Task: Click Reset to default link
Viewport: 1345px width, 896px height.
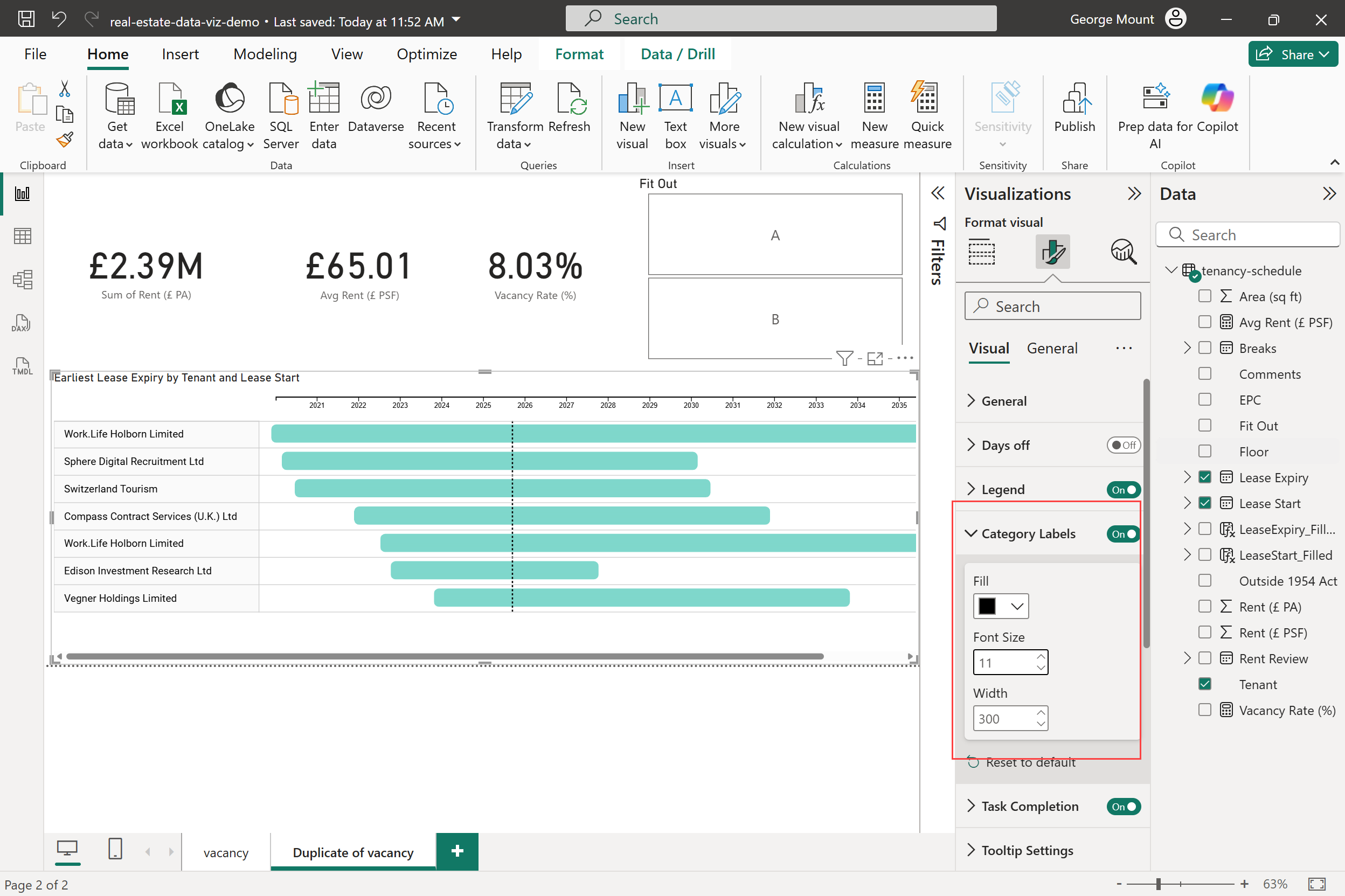Action: pos(1030,762)
